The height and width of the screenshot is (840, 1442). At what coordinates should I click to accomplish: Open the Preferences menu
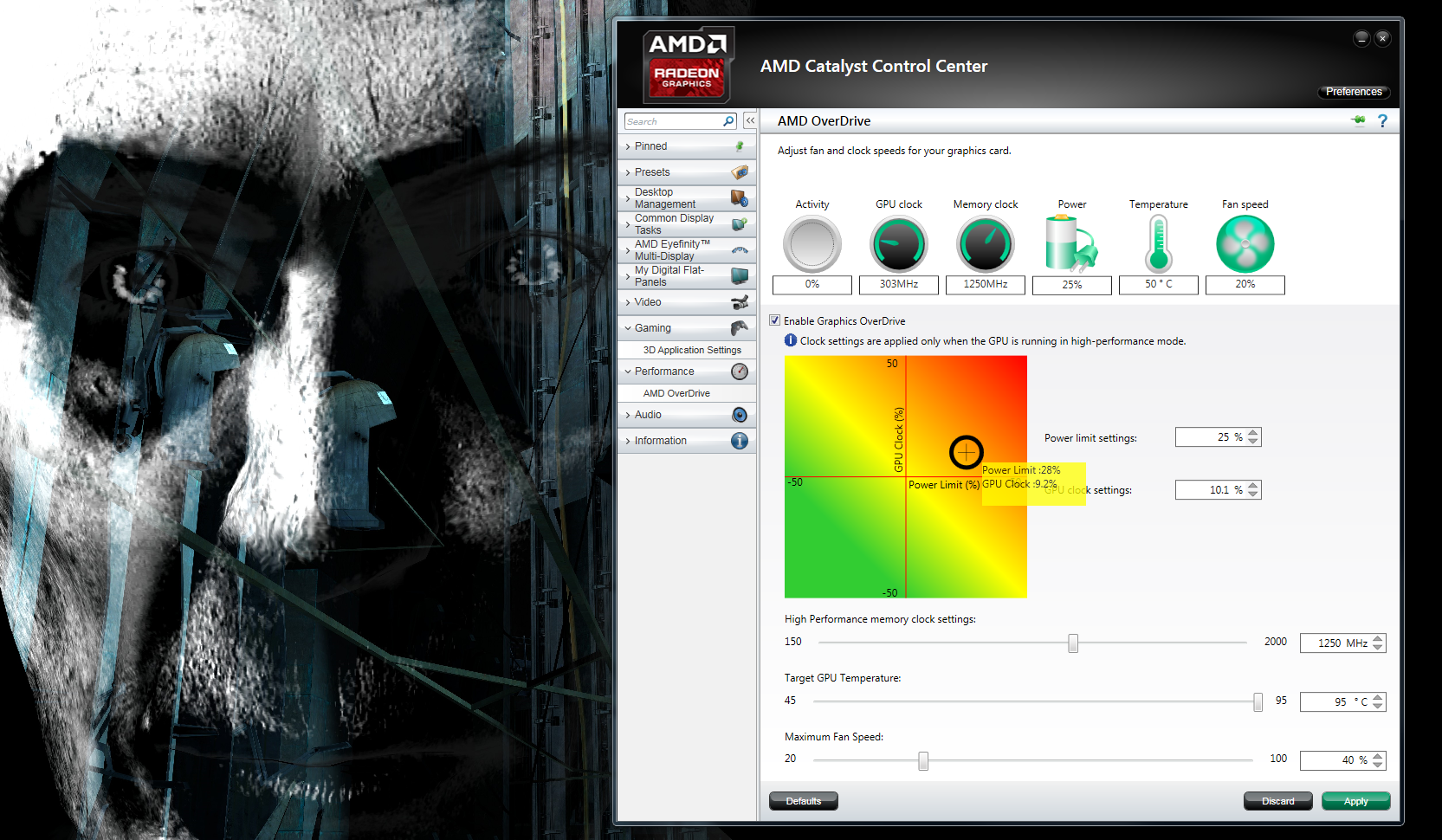point(1354,92)
